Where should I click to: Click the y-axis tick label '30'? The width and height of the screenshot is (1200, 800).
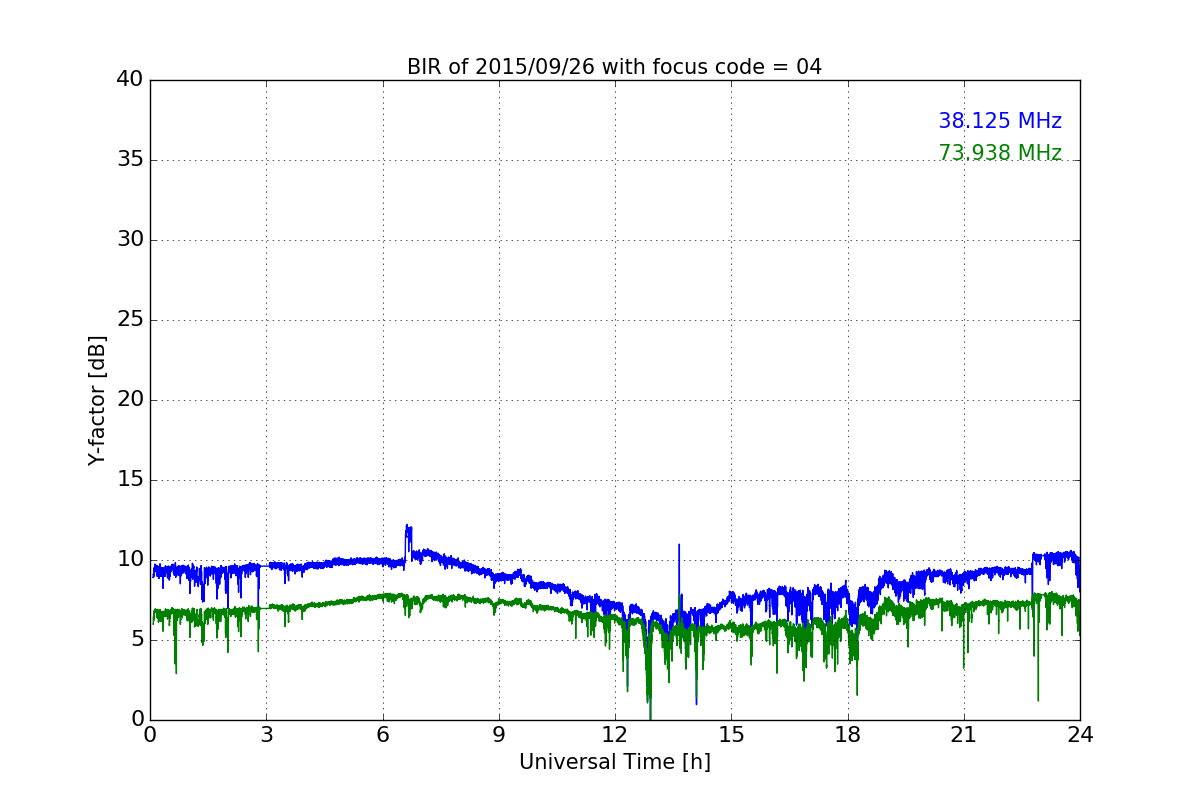pos(130,240)
